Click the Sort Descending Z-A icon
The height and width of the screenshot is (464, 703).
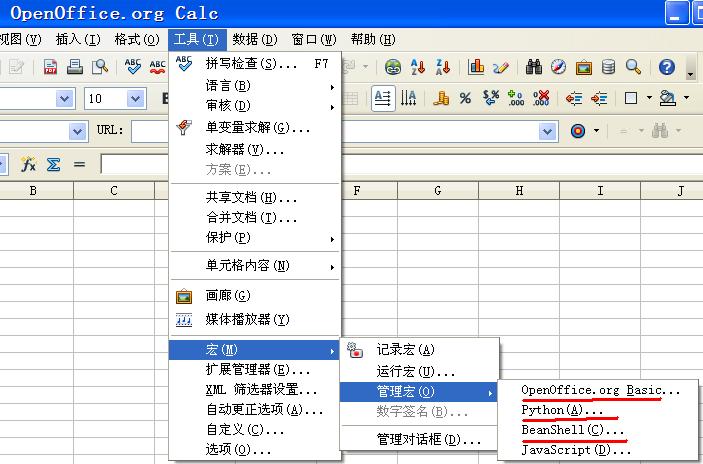point(443,67)
